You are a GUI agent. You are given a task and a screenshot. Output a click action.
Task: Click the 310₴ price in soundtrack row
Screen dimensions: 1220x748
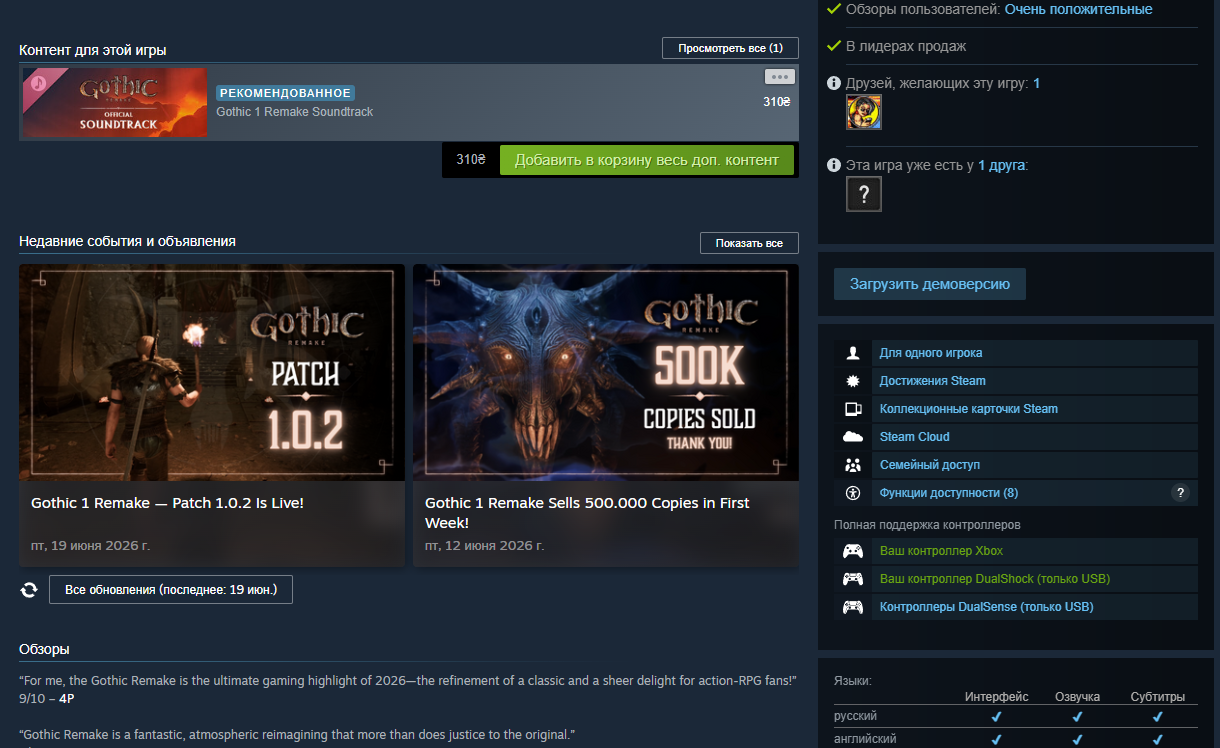(x=777, y=102)
